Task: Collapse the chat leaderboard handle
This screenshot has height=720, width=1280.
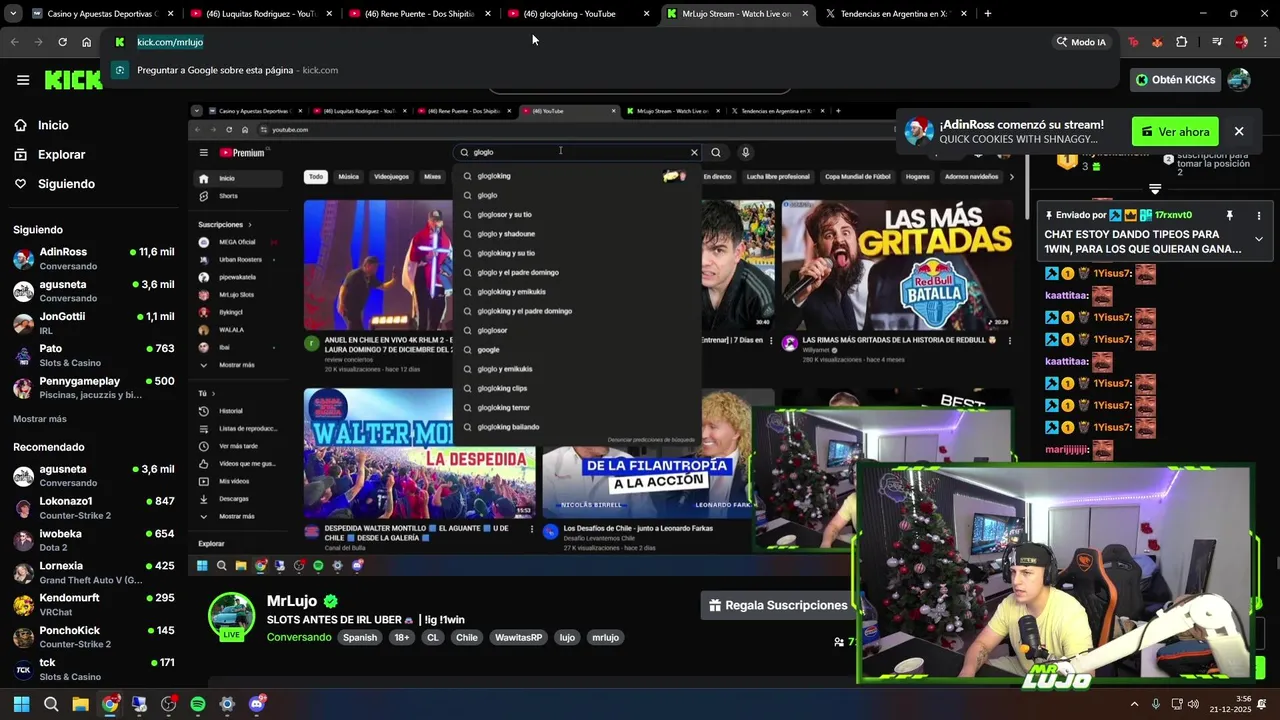Action: click(x=1155, y=189)
